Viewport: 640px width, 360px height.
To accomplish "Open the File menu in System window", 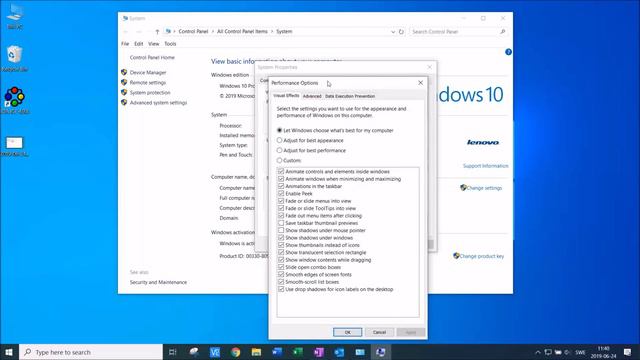I will coord(125,44).
